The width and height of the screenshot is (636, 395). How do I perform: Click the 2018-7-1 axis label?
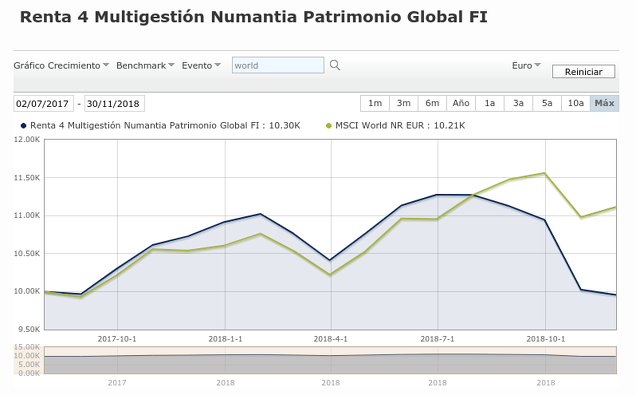437,339
